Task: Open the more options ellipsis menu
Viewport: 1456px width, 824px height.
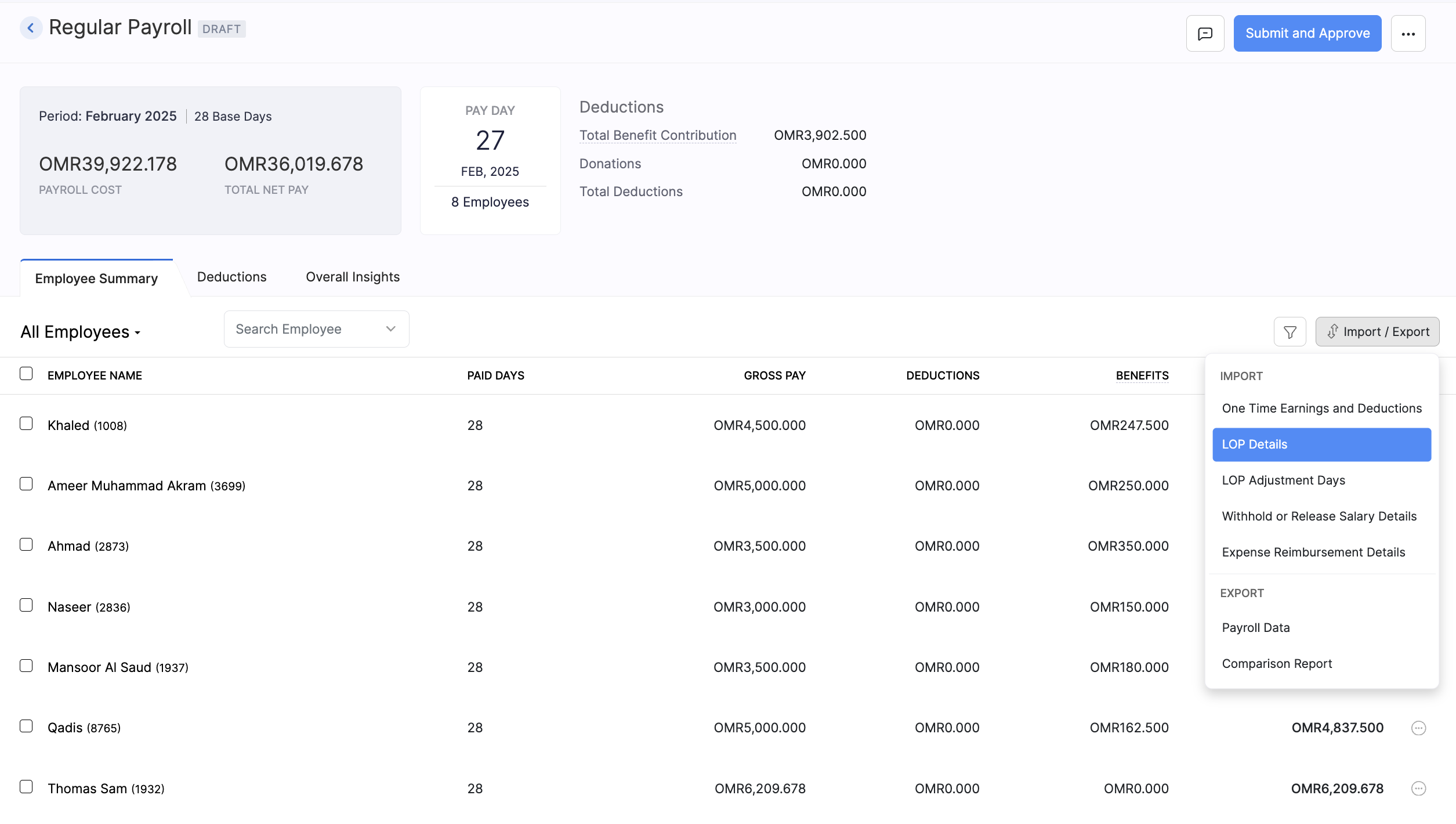Action: [x=1408, y=33]
